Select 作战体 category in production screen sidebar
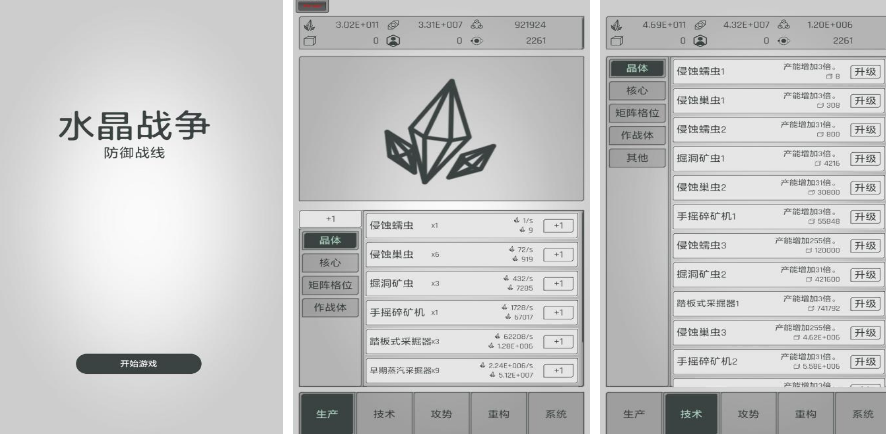The height and width of the screenshot is (434, 886). [330, 308]
